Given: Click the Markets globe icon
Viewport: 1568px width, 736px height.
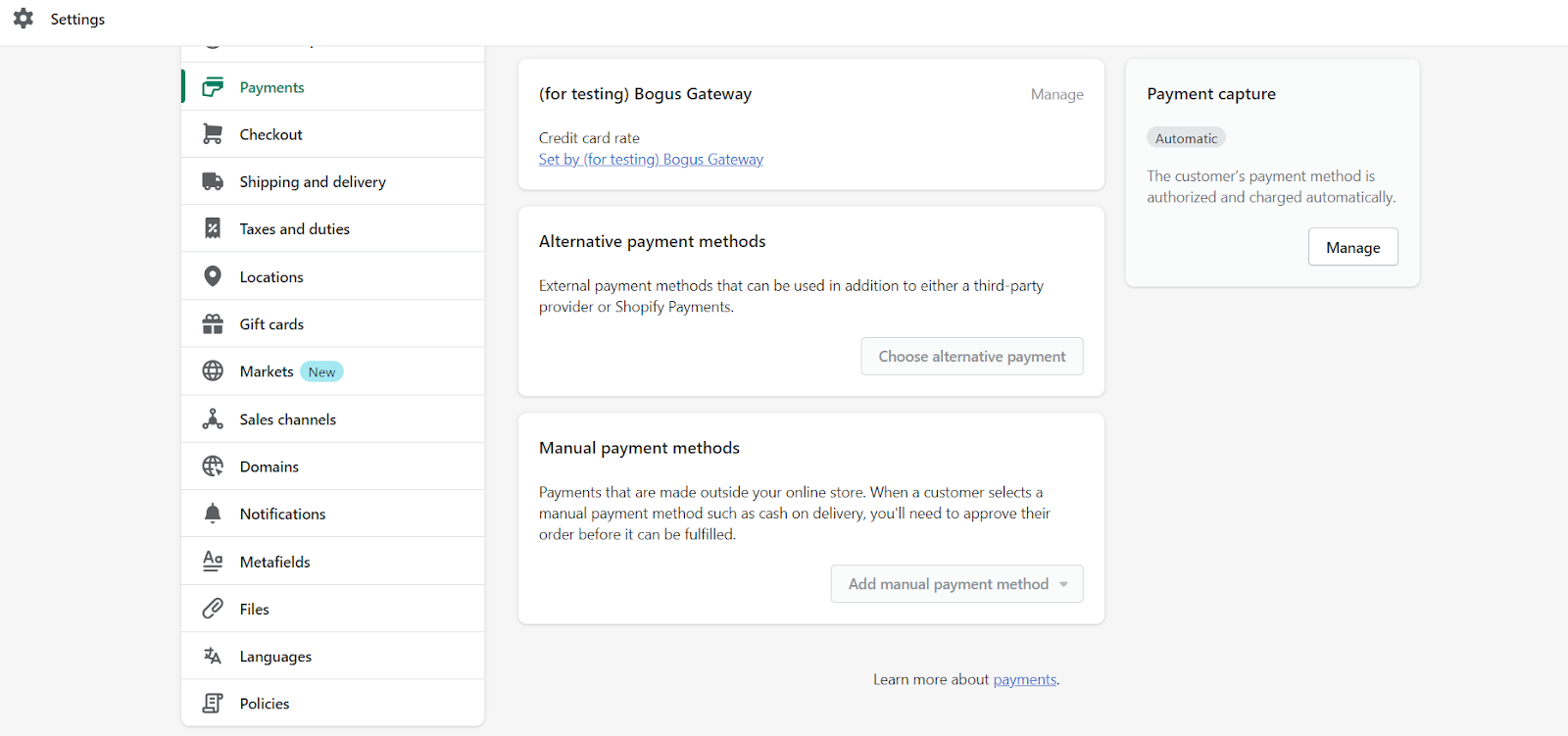Looking at the screenshot, I should coord(213,371).
